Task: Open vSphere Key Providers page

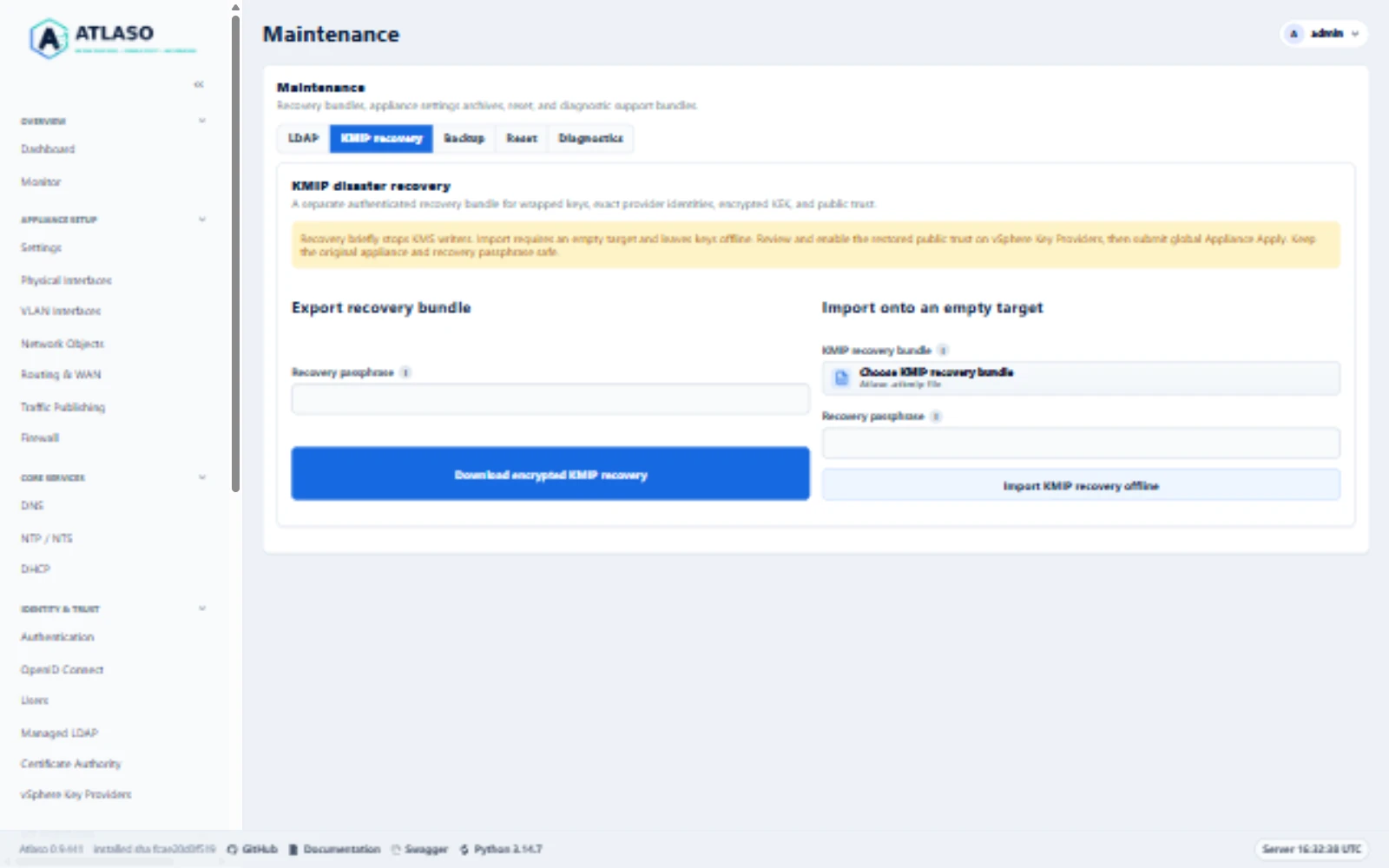Action: (76, 794)
